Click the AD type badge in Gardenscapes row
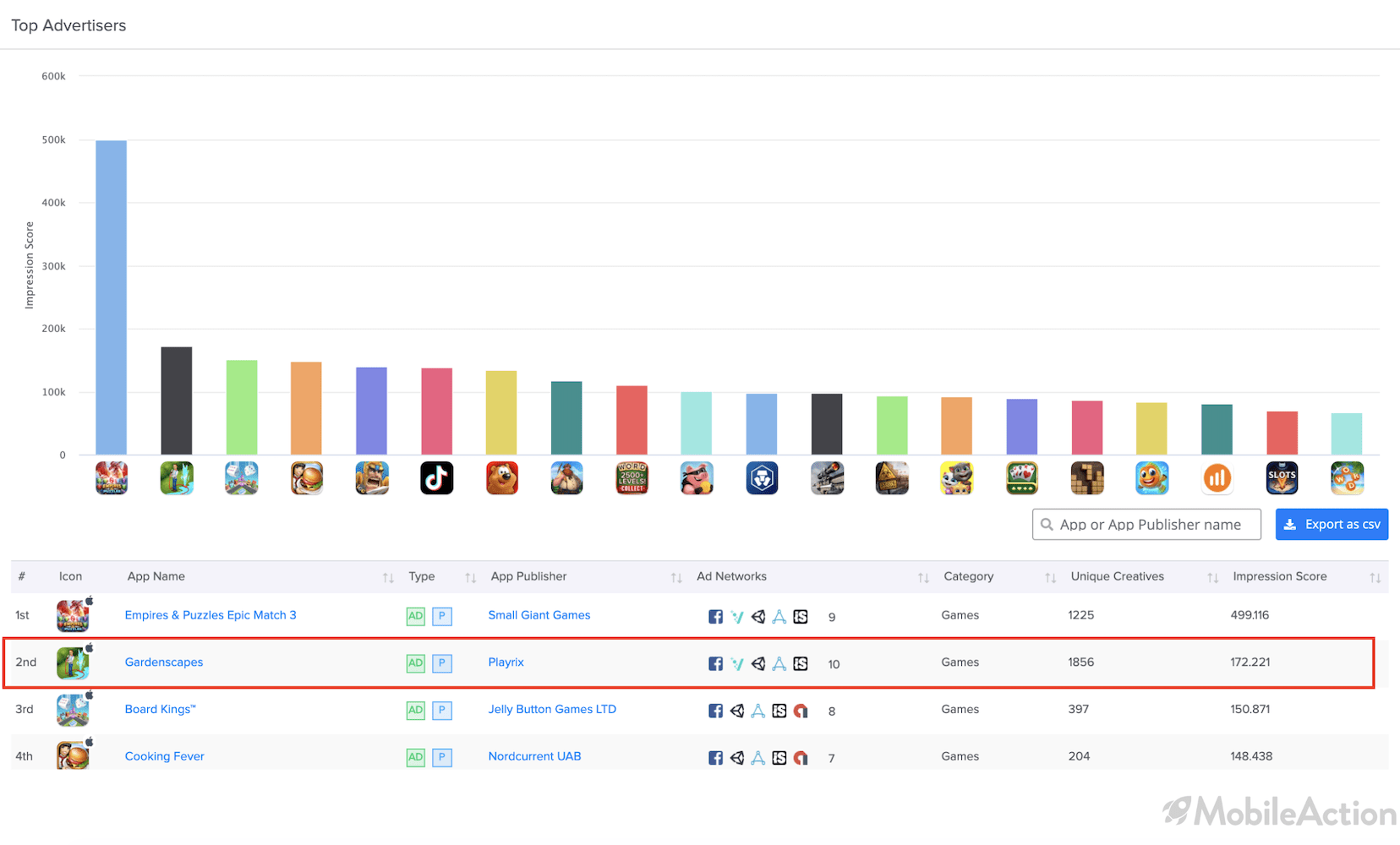 tap(415, 663)
